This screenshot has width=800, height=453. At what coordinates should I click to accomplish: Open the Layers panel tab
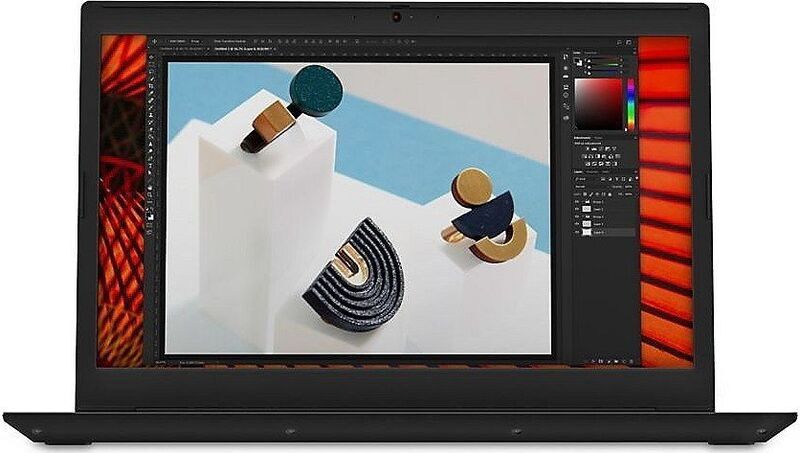[577, 172]
